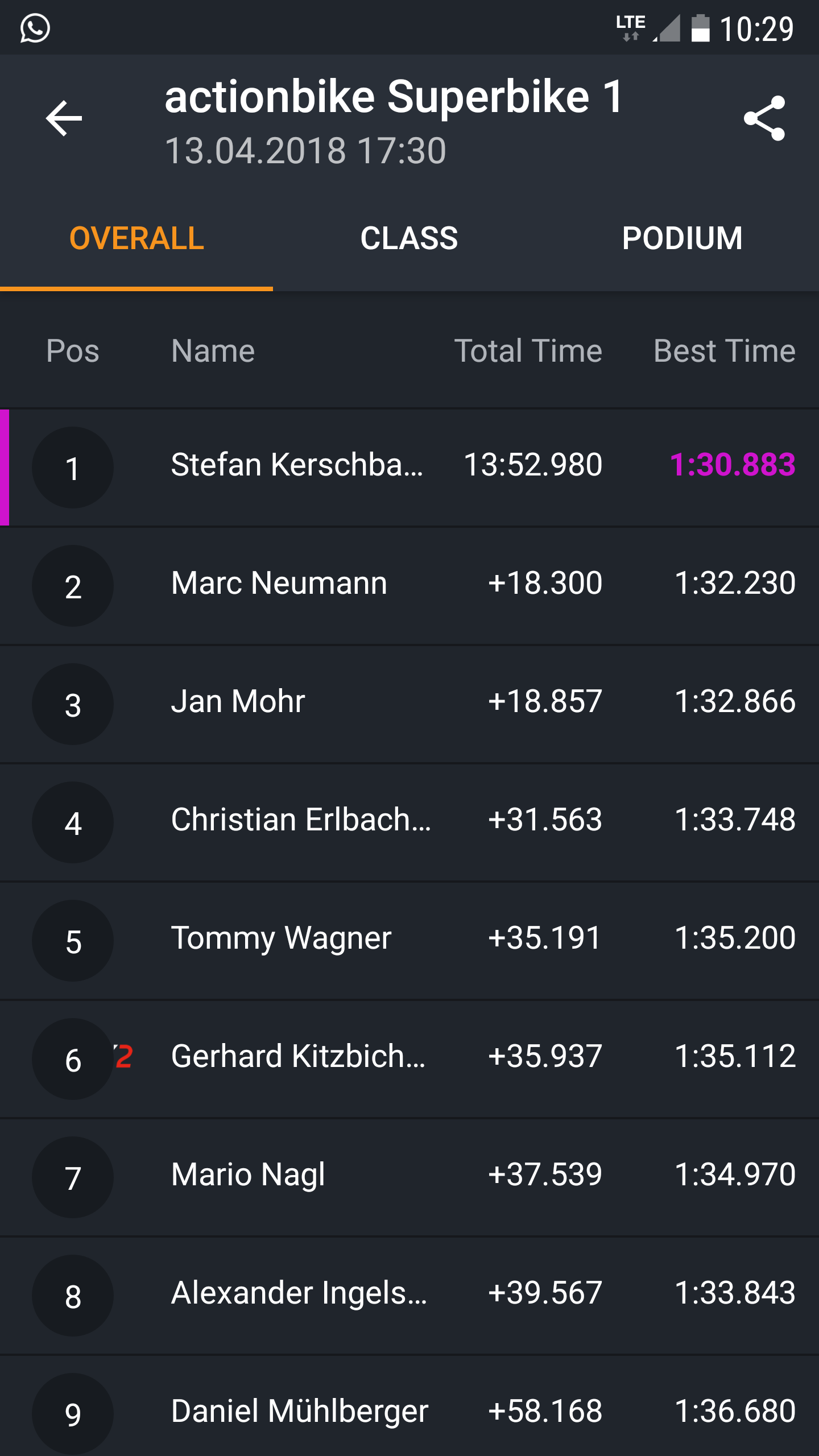Screen dimensions: 819x1456
Task: Tap the battery icon in status bar
Action: 700,28
